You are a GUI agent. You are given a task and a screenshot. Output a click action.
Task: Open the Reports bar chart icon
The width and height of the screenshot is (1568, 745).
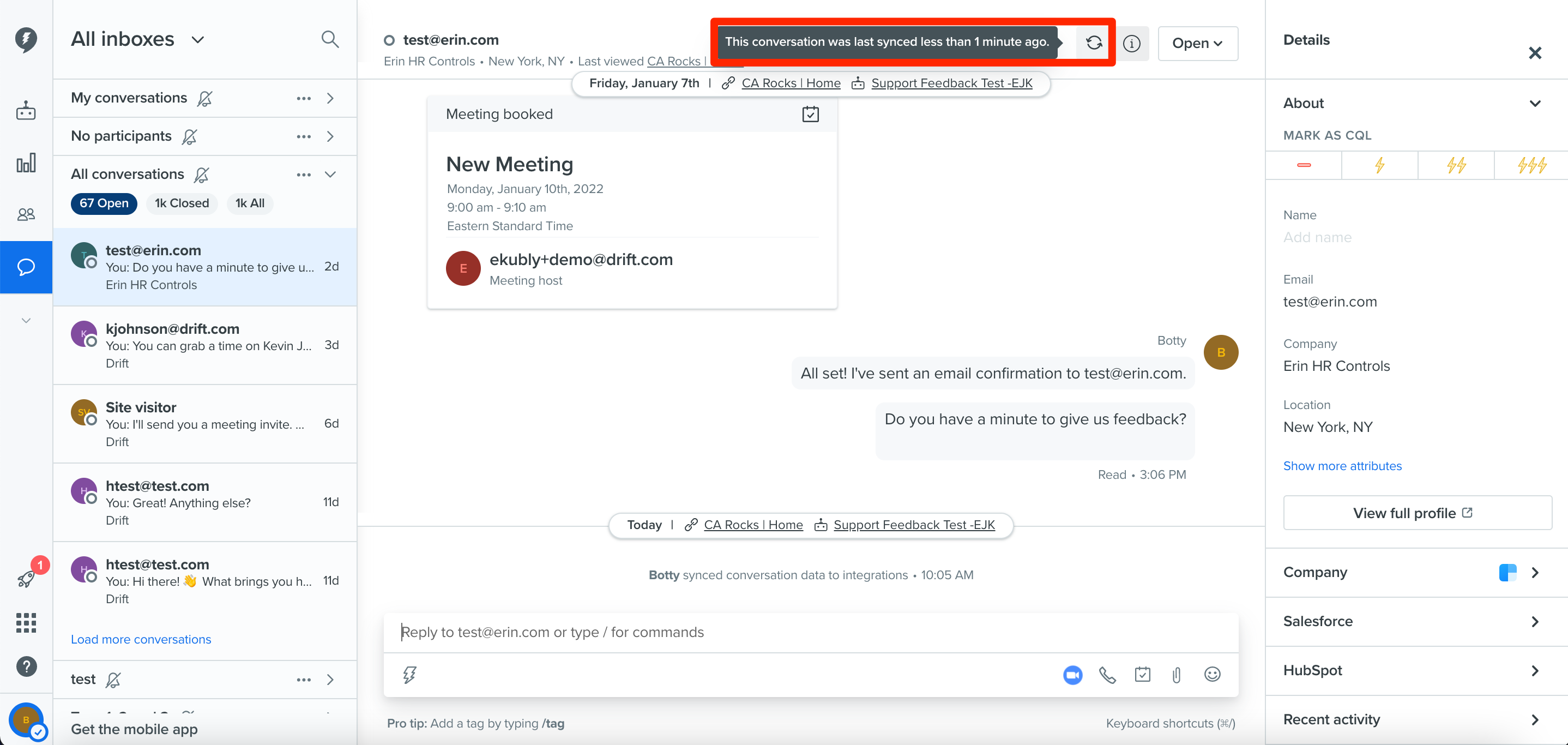[26, 163]
